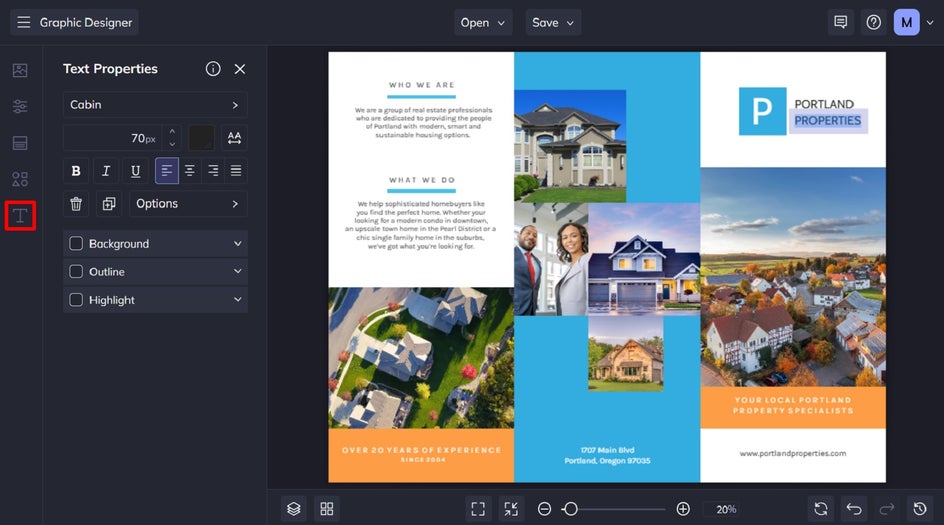Show Text Properties info icon

(x=213, y=69)
